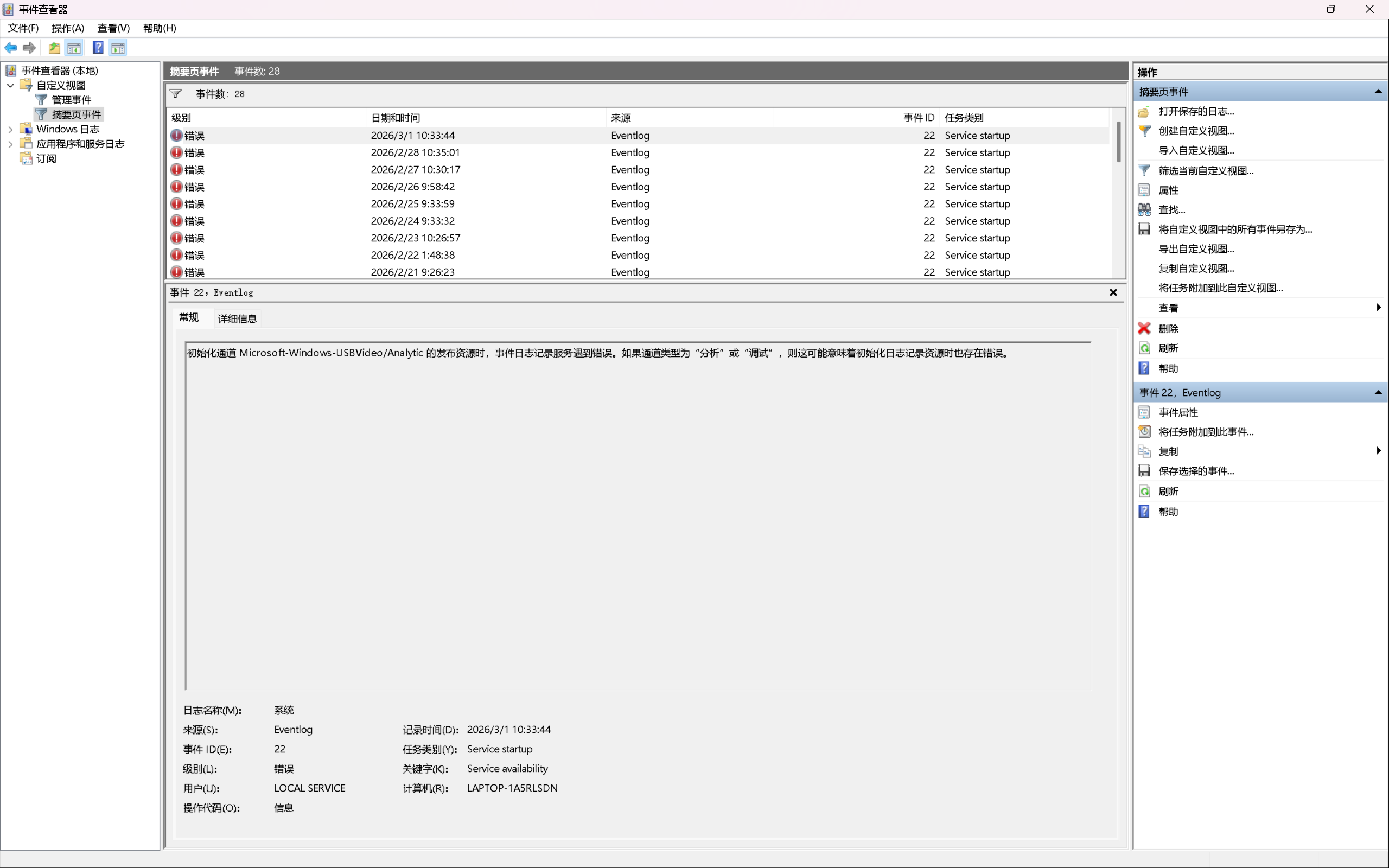
Task: Close the event 22 preview pane
Action: coord(1113,293)
